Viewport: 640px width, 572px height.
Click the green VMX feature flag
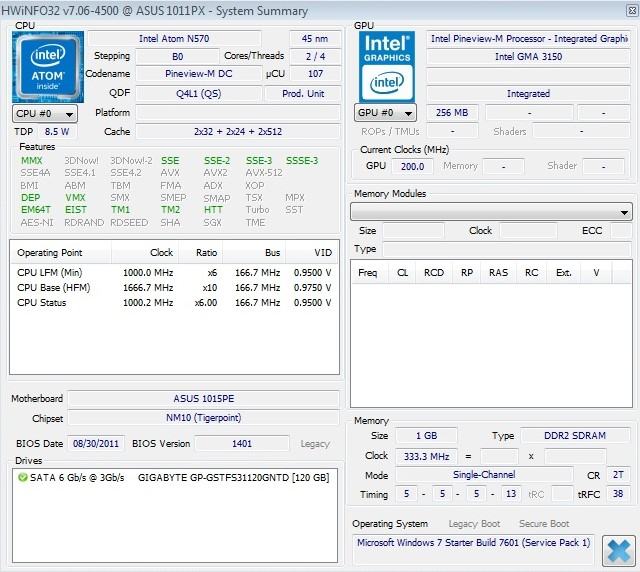click(x=75, y=198)
